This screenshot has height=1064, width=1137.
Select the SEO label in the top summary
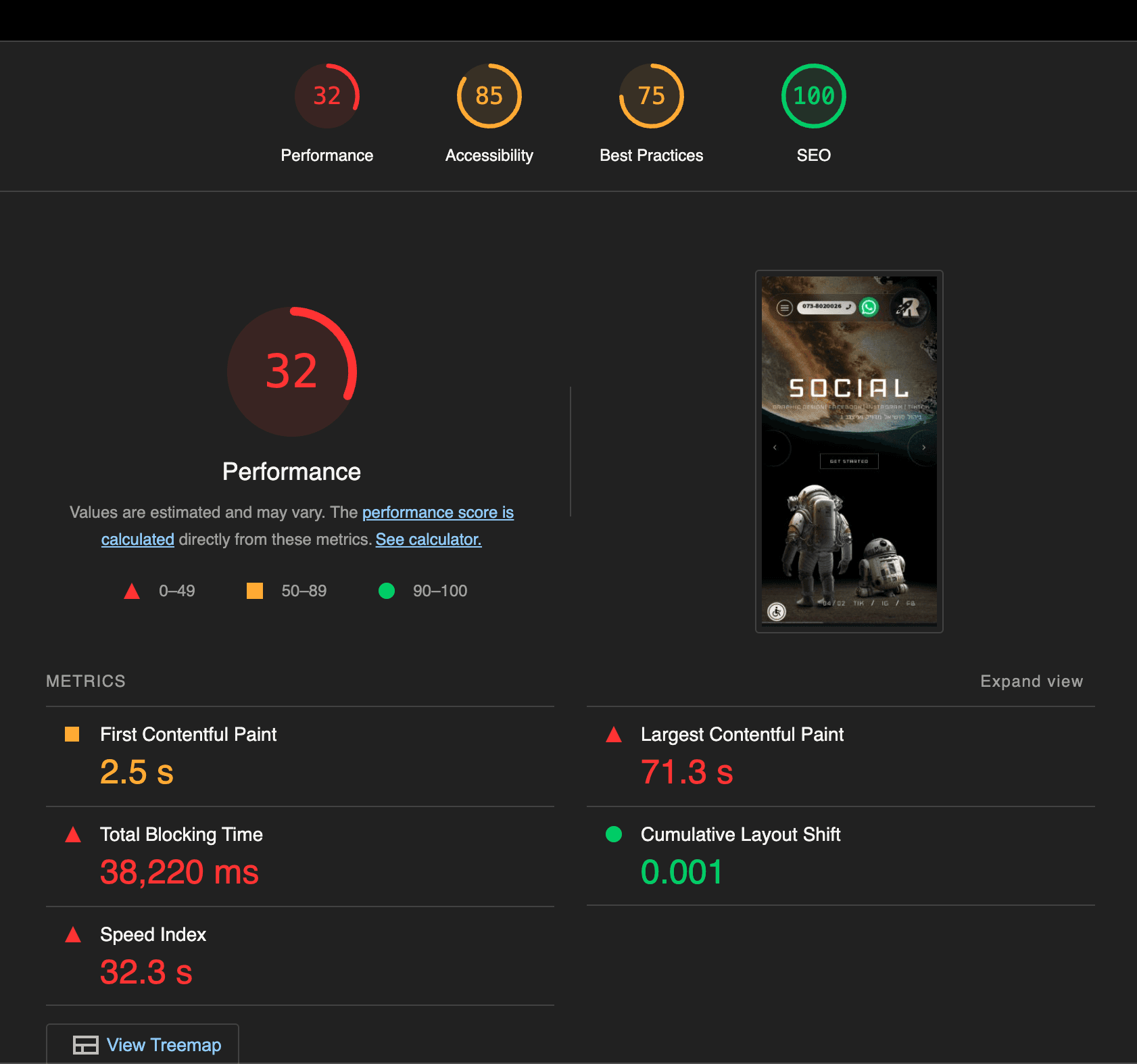[x=814, y=155]
